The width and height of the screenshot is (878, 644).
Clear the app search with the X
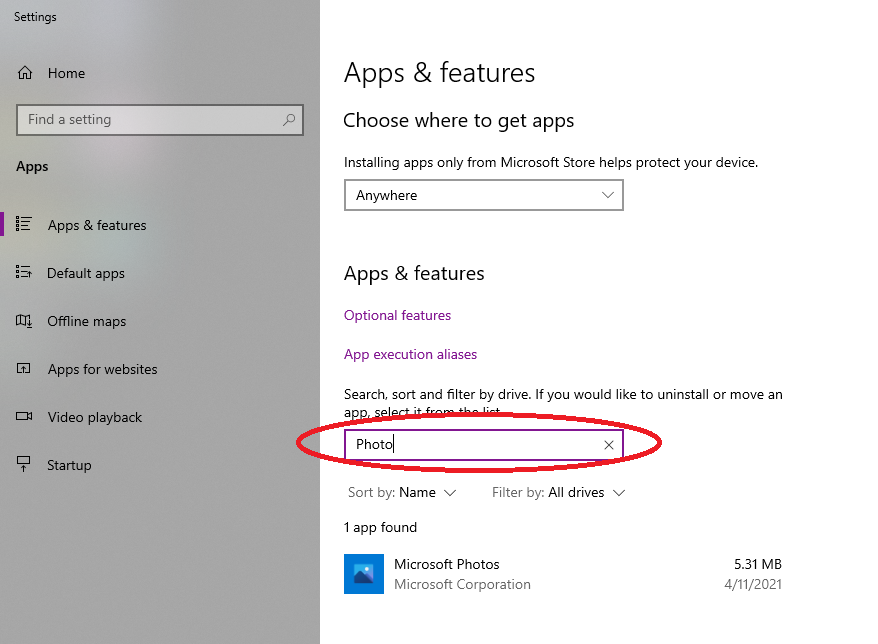click(x=609, y=445)
